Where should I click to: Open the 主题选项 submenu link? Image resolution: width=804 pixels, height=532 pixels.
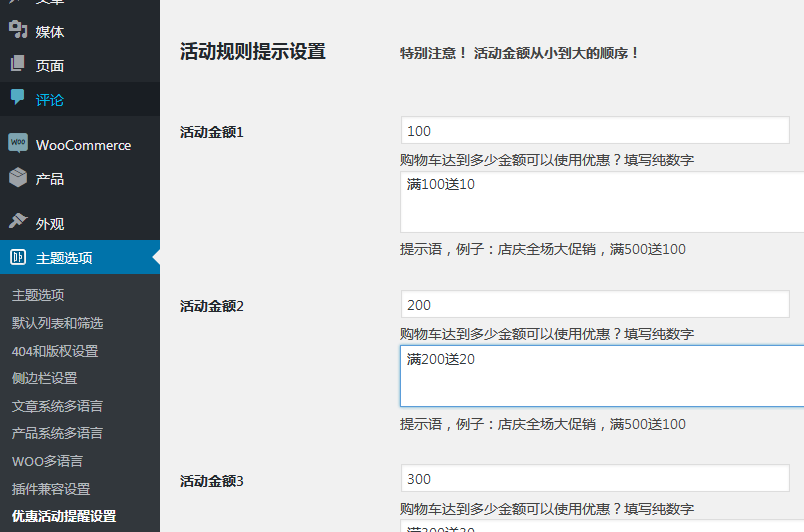click(38, 295)
